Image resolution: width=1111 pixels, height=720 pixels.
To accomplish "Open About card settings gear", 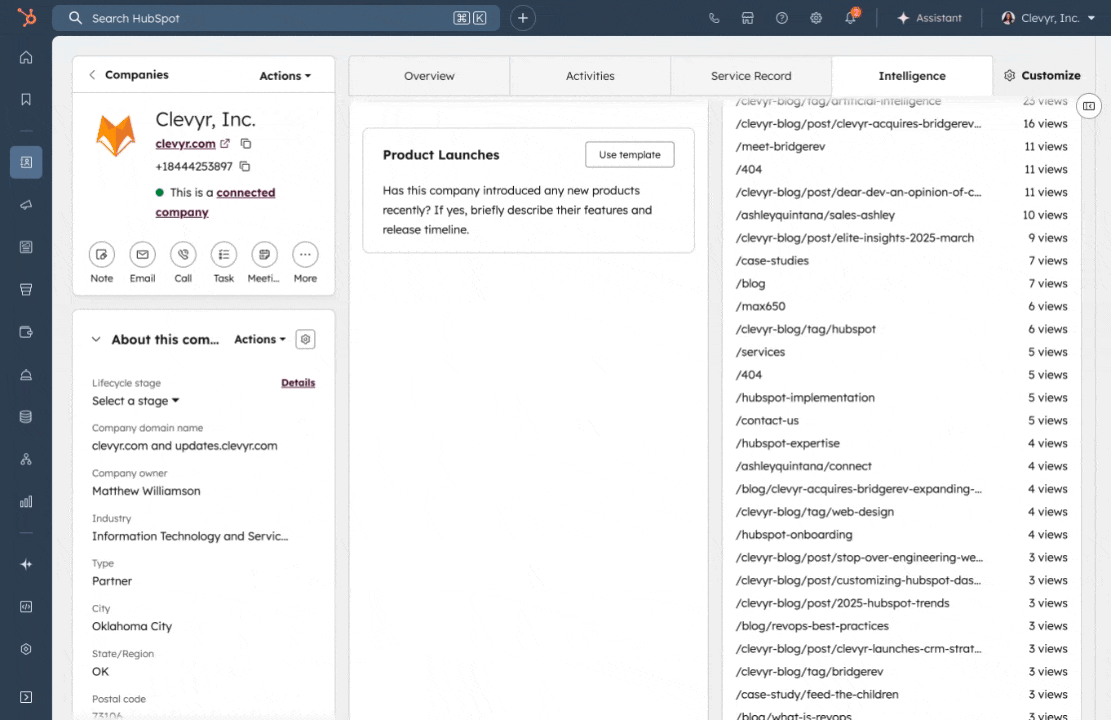I will pyautogui.click(x=305, y=339).
